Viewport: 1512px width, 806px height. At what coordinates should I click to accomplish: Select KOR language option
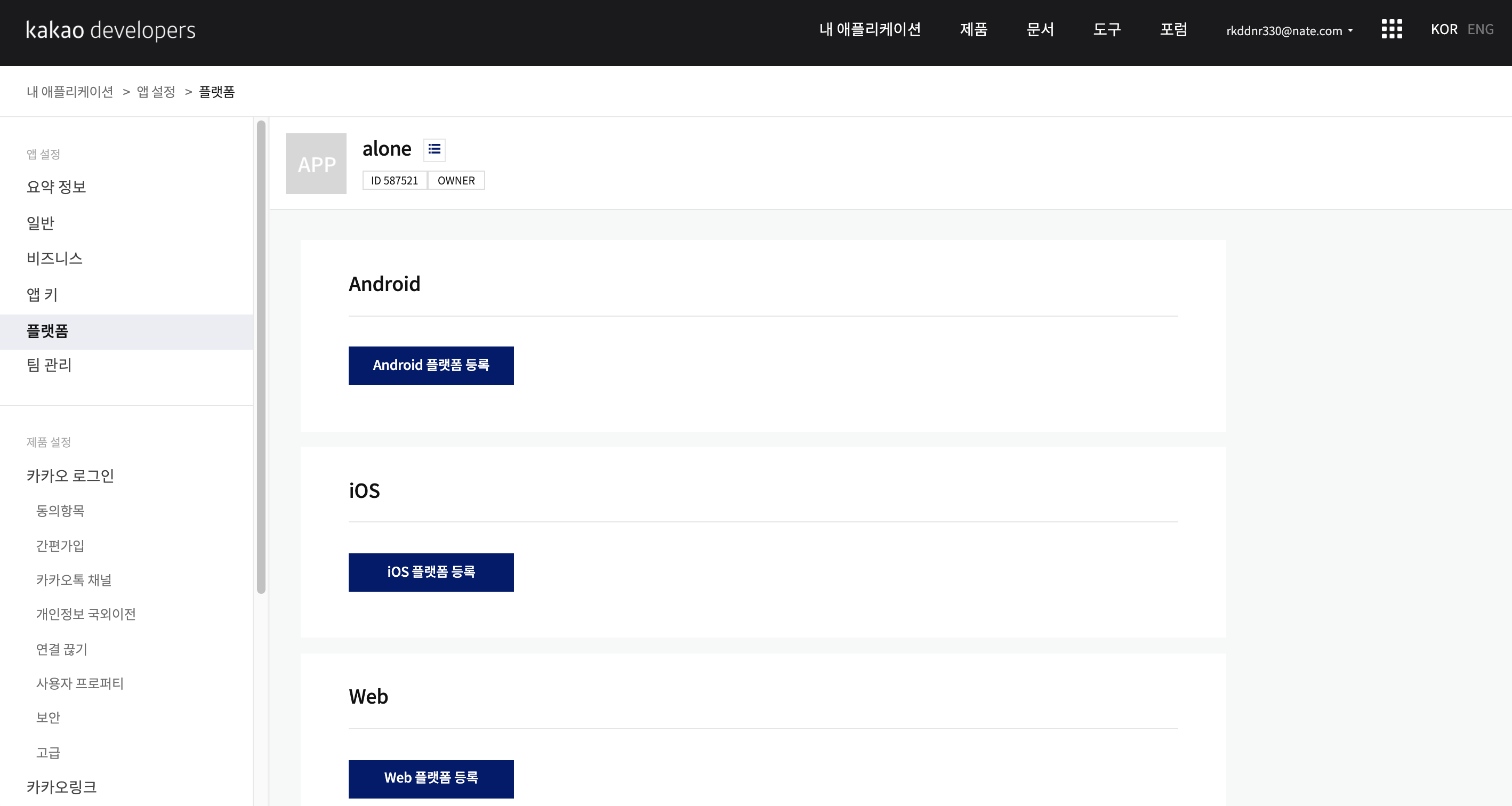coord(1444,29)
